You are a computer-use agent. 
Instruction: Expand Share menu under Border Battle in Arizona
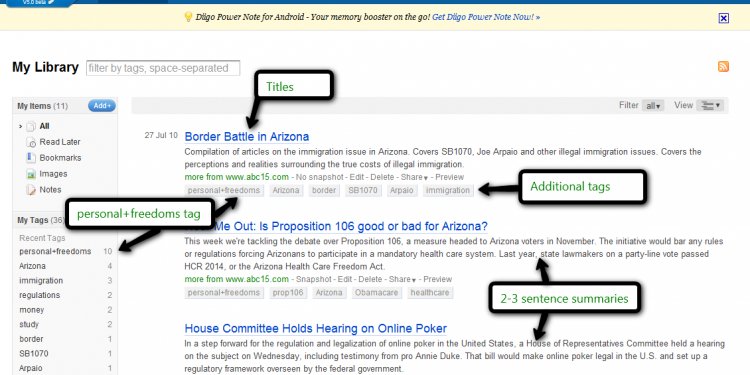point(414,177)
